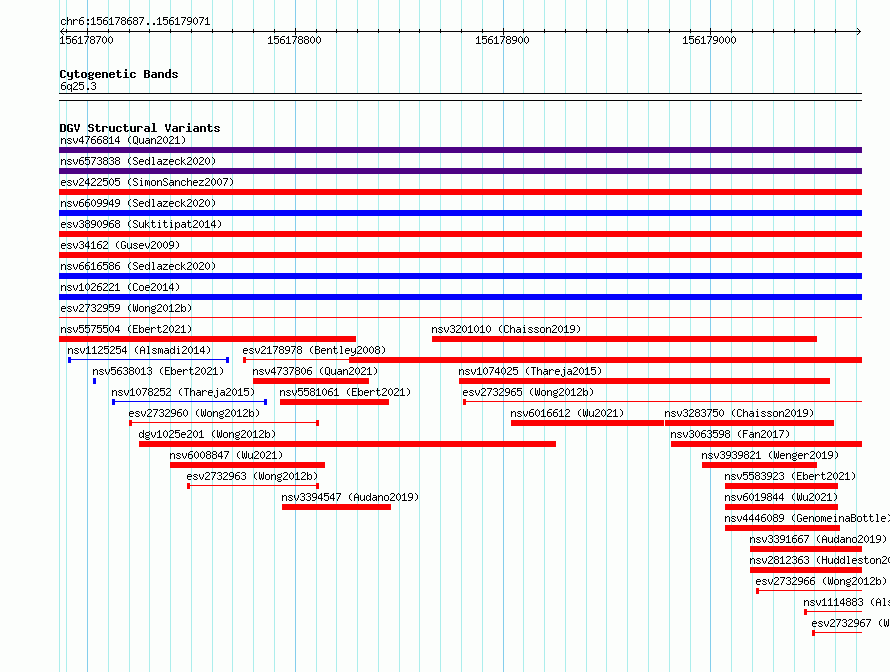Open the nsv5638013 (Ebert2021) label
This screenshot has width=890, height=672.
[x=158, y=371]
